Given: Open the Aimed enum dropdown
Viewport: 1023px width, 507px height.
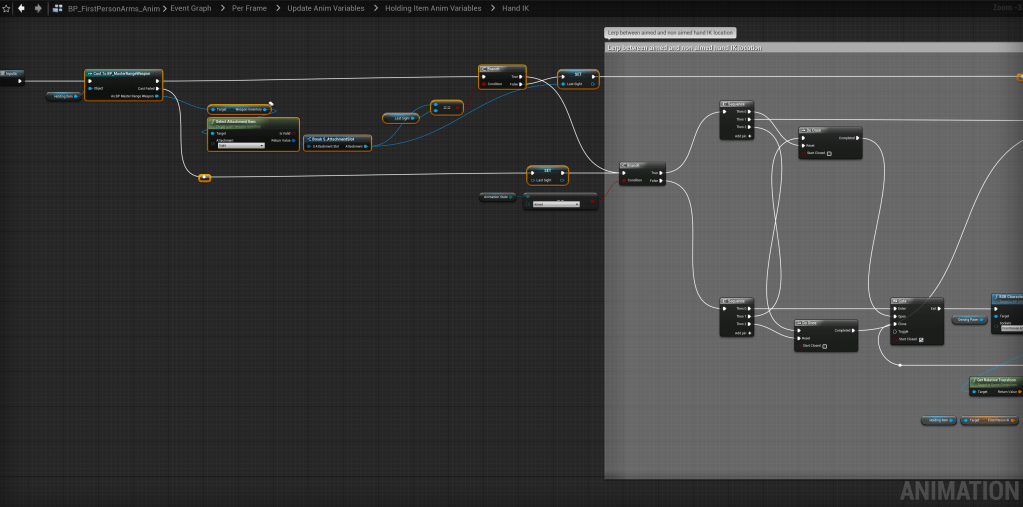Looking at the screenshot, I should pos(555,204).
